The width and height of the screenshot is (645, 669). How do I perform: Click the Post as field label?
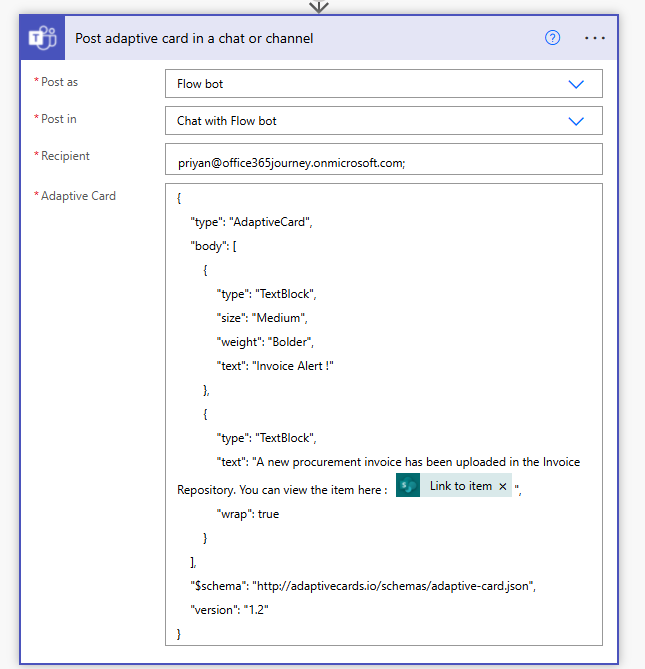pos(59,82)
